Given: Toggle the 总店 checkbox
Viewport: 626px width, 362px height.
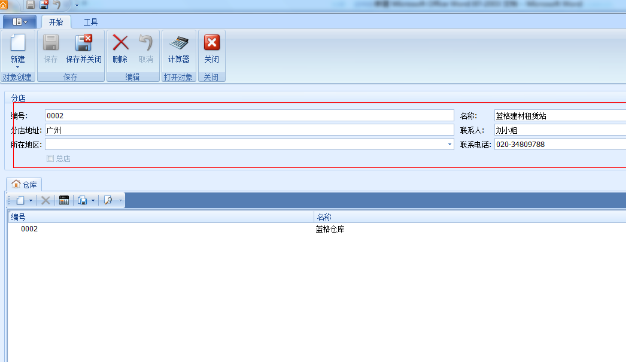Looking at the screenshot, I should (x=50, y=159).
